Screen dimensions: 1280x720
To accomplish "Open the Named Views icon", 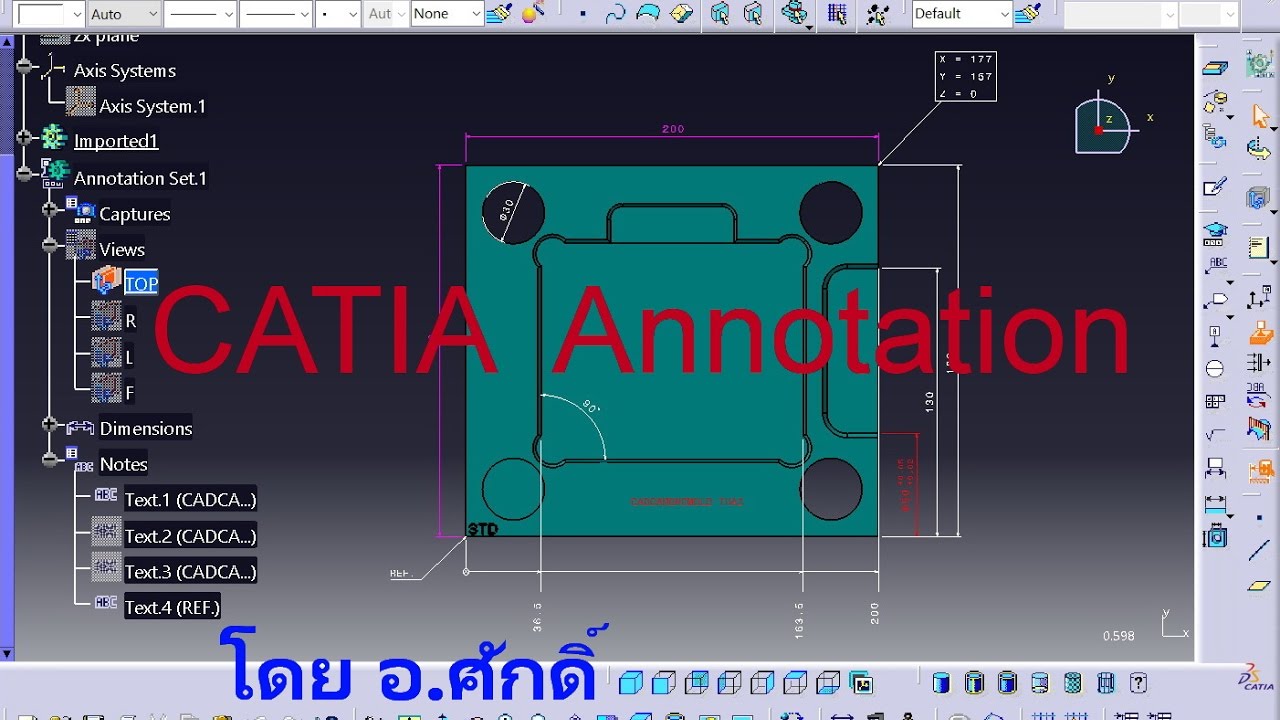I will coord(861,684).
